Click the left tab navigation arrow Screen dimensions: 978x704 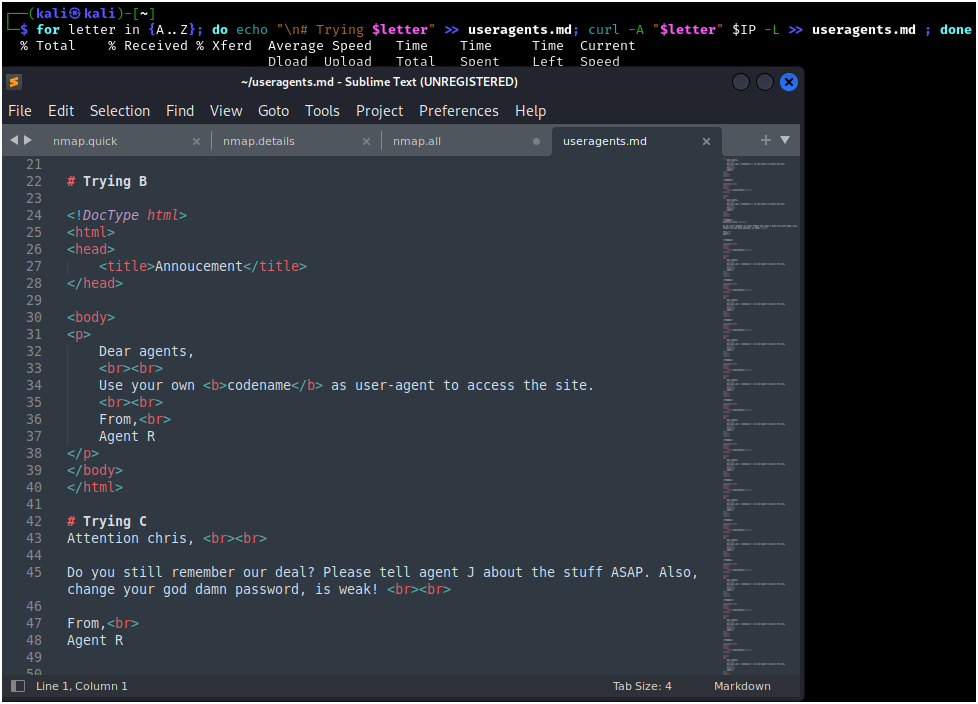[14, 141]
